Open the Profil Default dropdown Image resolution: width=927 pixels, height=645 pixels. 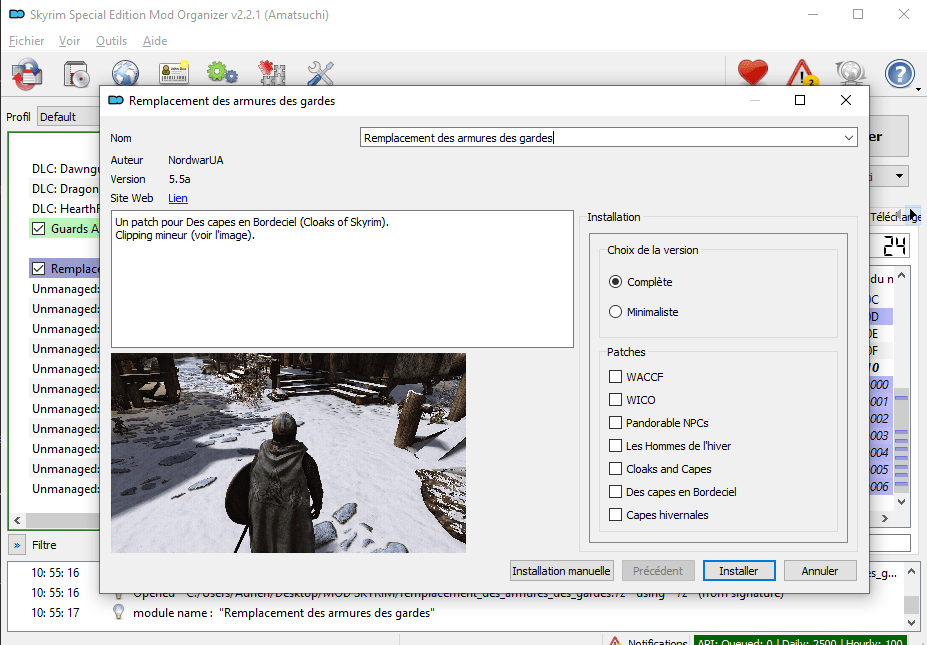coord(68,116)
